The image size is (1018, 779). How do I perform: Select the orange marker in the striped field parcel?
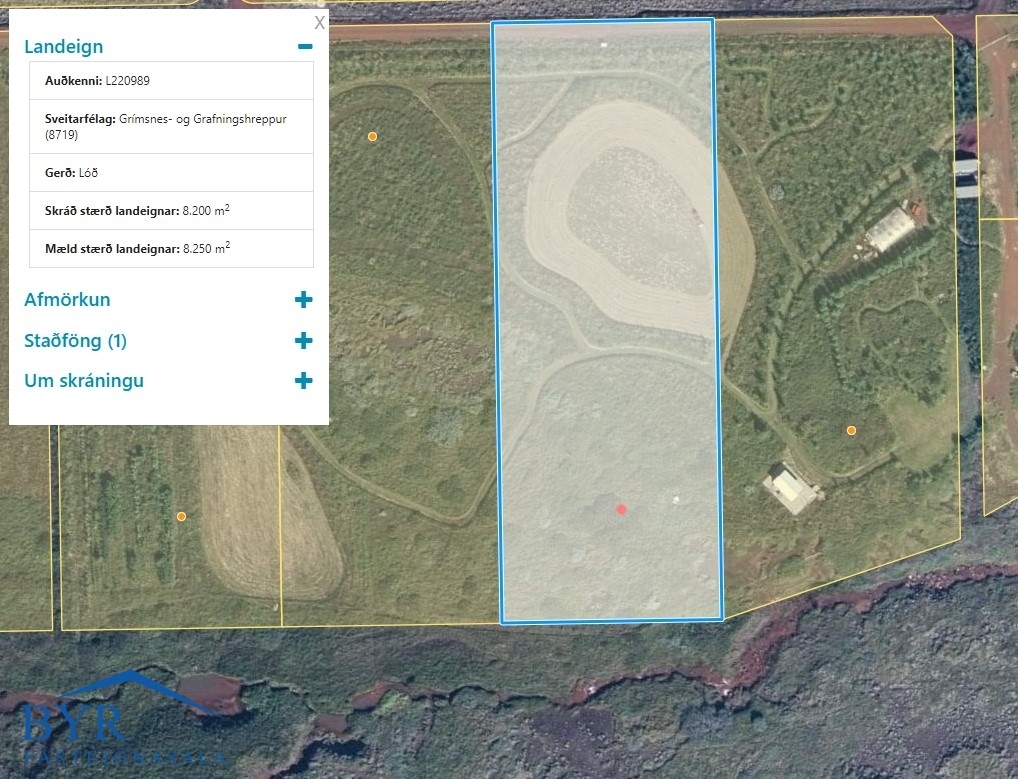181,517
